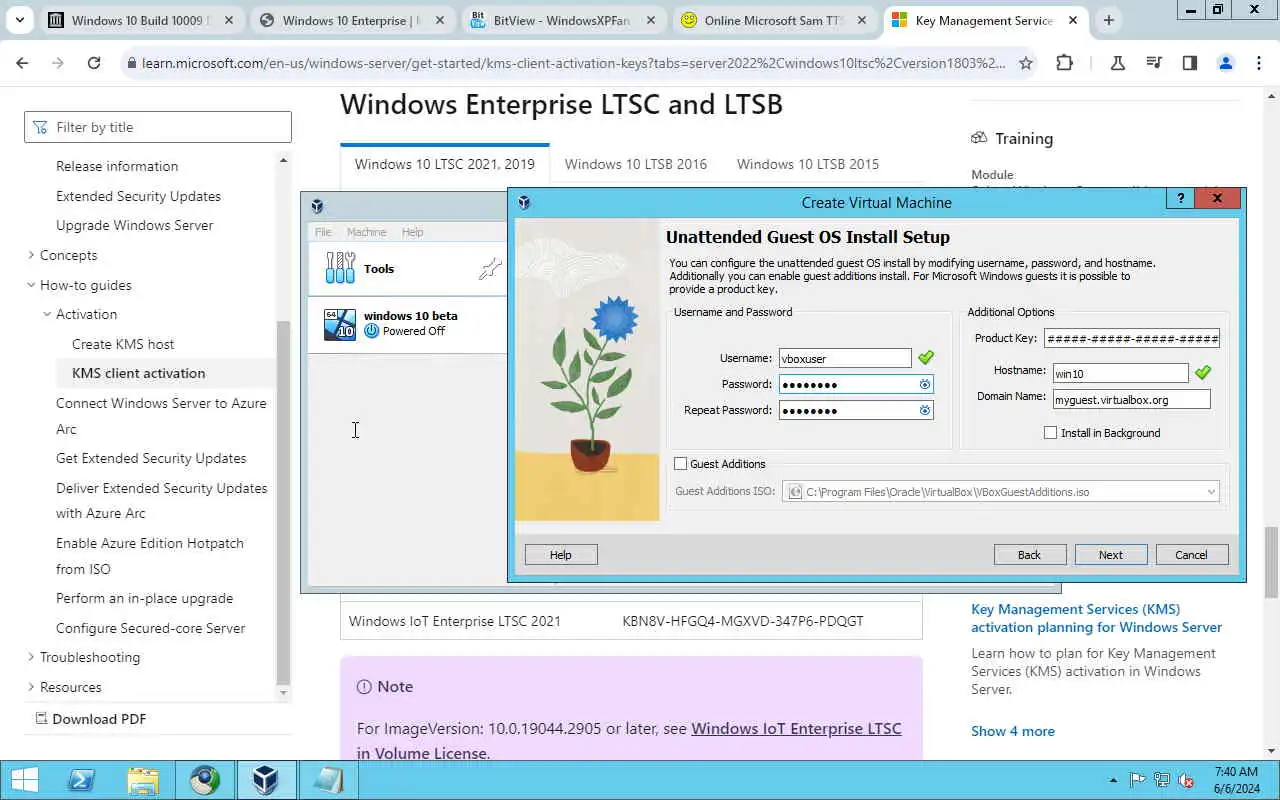
Task: Open the Download PDF link
Action: click(x=91, y=719)
